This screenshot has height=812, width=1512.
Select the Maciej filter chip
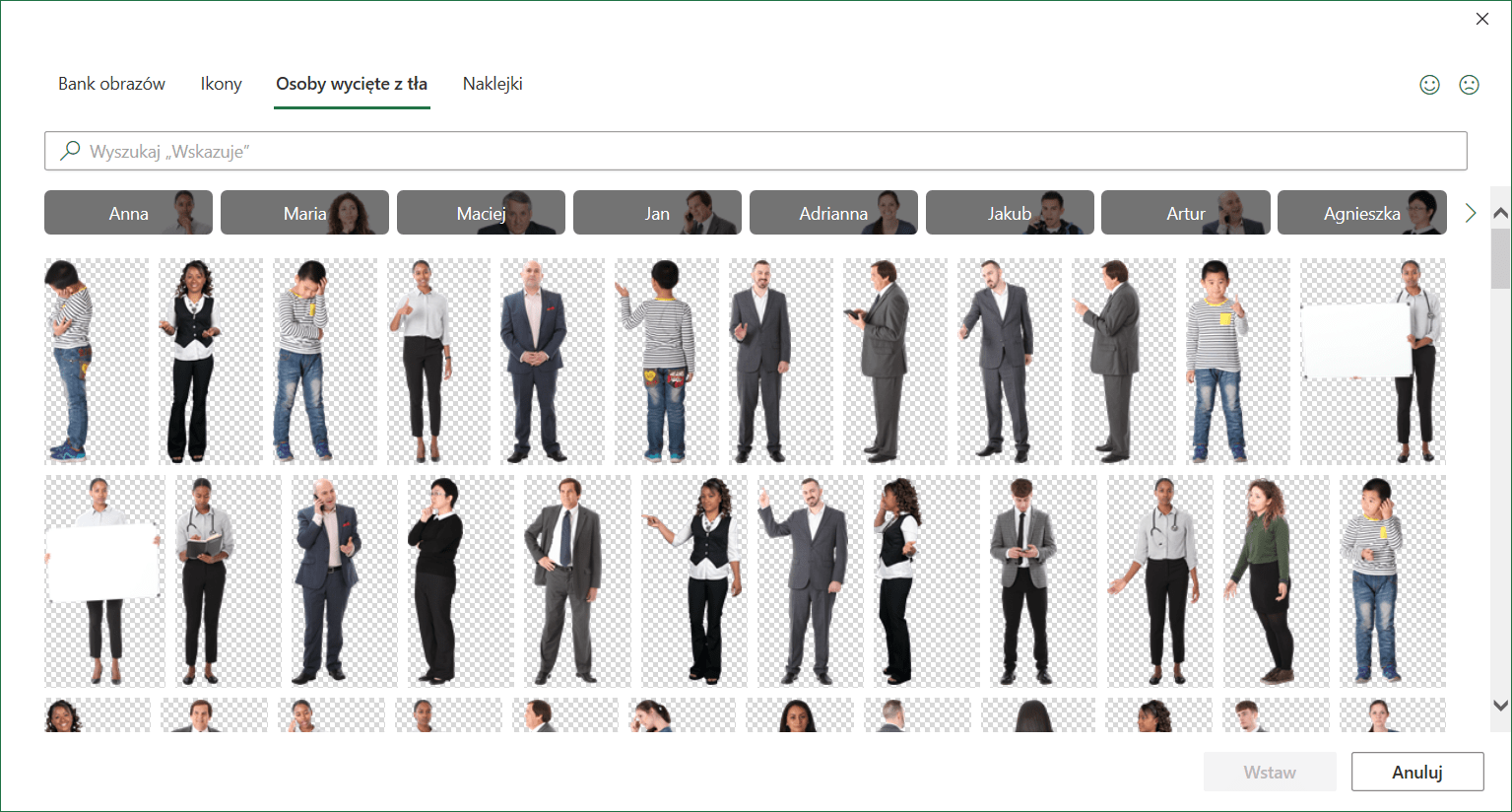[x=481, y=213]
